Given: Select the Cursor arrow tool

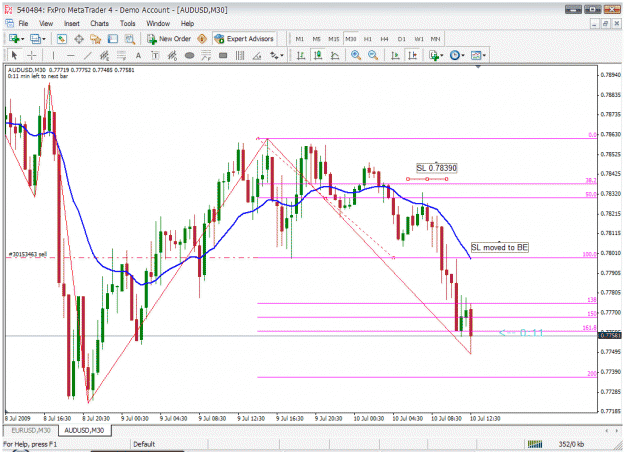Looking at the screenshot, I should tap(14, 55).
